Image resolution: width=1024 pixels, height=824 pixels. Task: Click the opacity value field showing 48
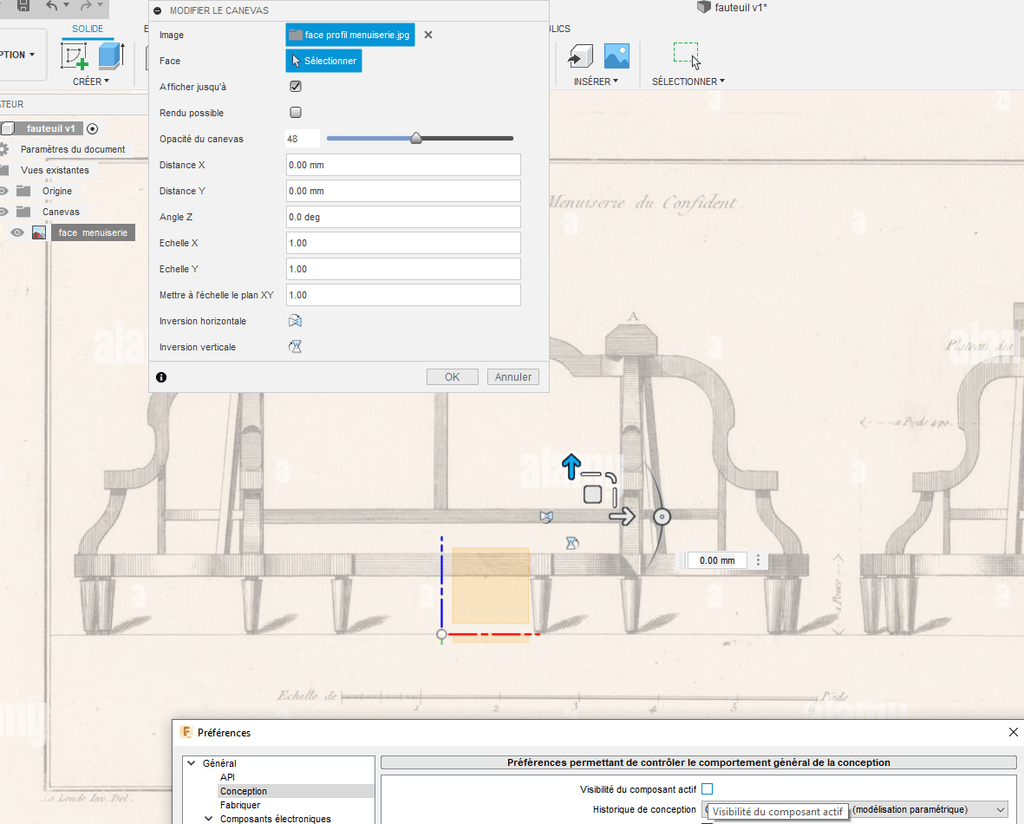point(302,138)
